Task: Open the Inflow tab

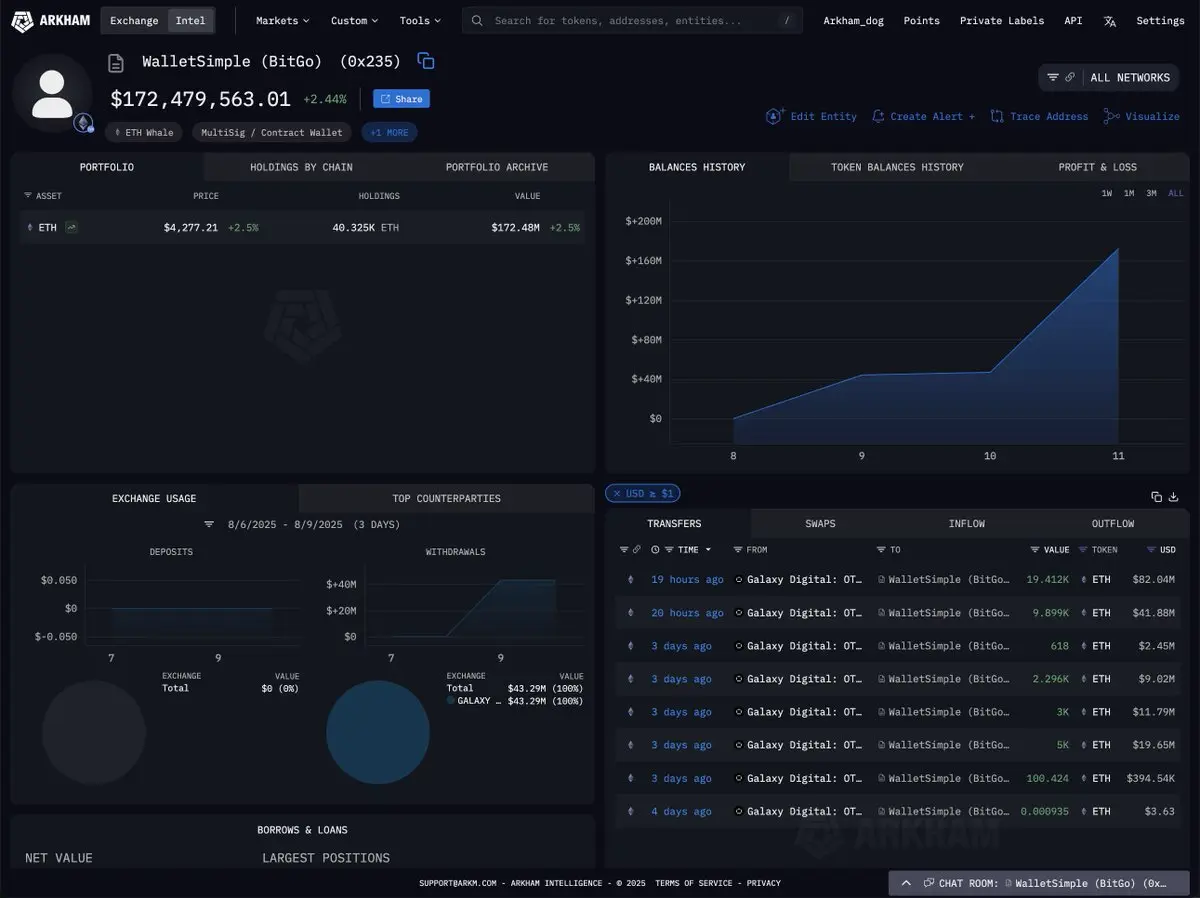Action: pyautogui.click(x=966, y=523)
